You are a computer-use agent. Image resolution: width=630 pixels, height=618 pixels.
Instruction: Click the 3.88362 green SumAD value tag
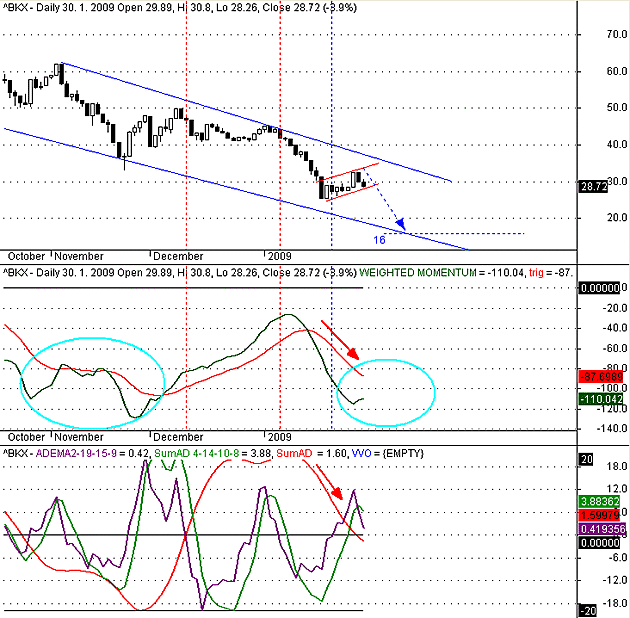click(599, 501)
